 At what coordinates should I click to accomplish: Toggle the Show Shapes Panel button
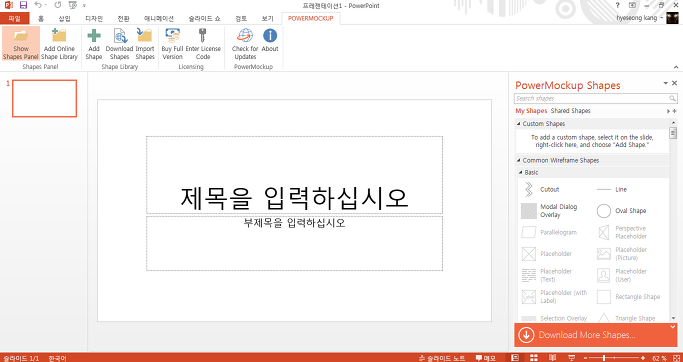click(x=21, y=44)
